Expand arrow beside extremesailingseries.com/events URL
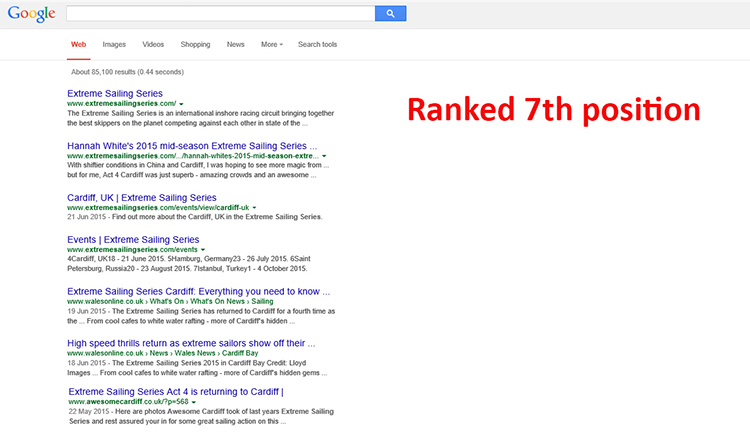The image size is (750, 436). click(203, 250)
